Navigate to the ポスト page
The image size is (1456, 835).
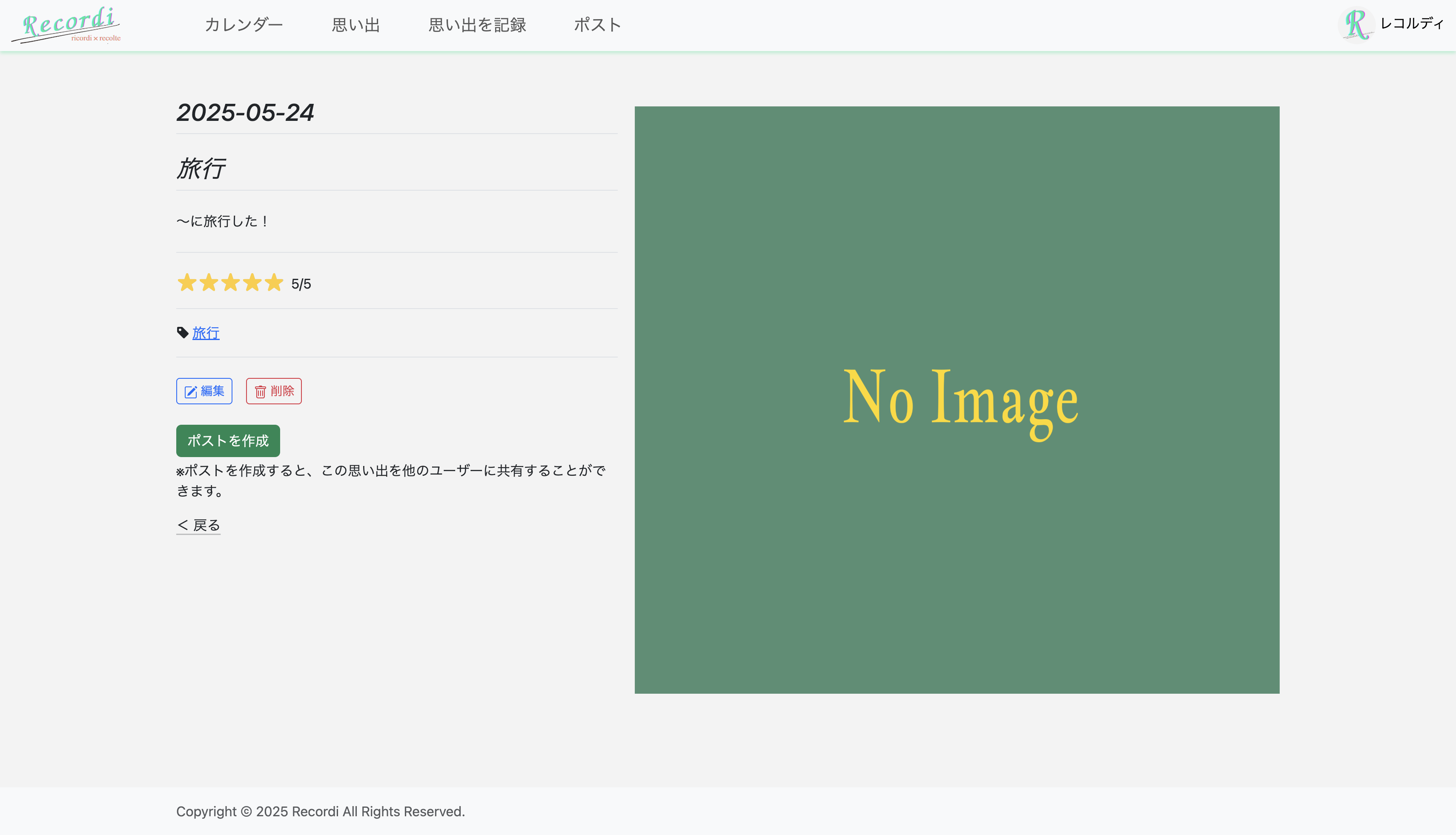pyautogui.click(x=598, y=25)
